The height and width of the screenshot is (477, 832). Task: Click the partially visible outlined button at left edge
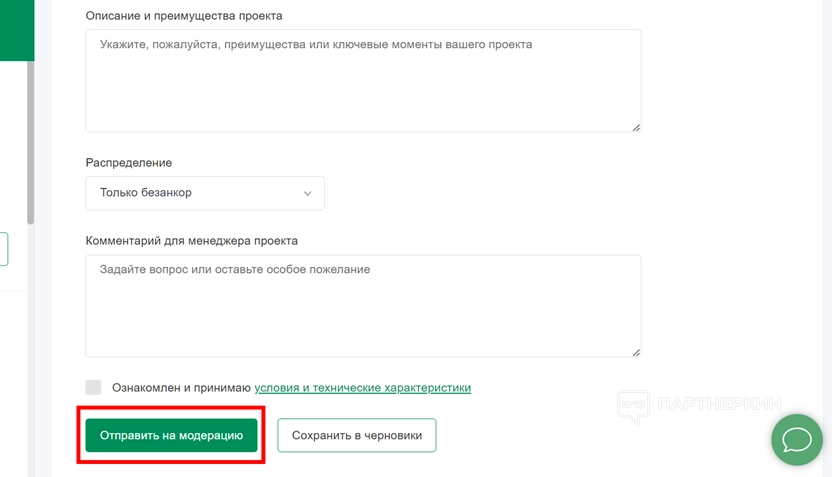click(x=4, y=249)
